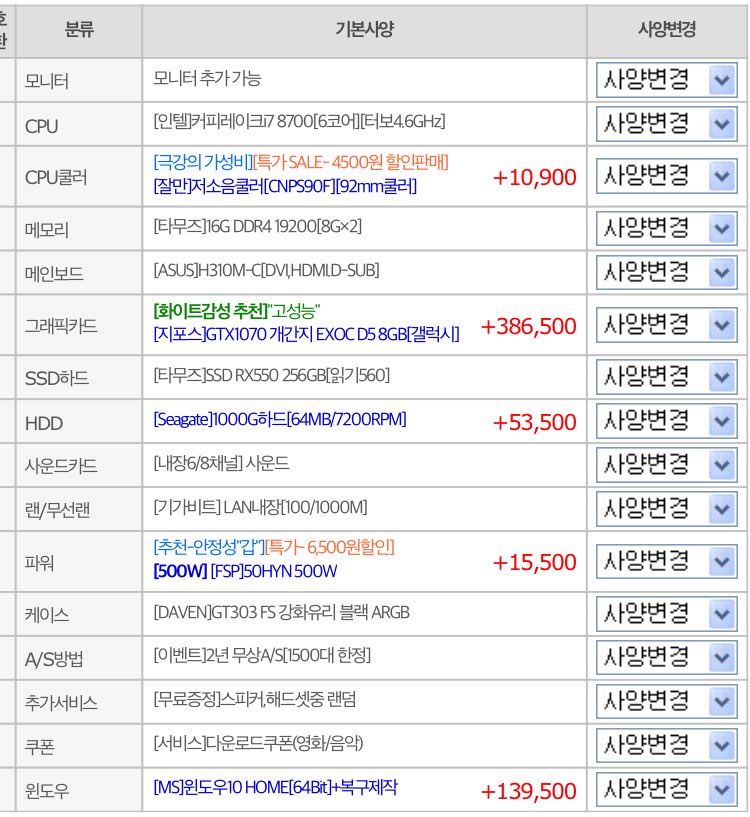This screenshot has width=750, height=817.
Task: Click the 추가서비스 category label
Action: pyautogui.click(x=61, y=703)
